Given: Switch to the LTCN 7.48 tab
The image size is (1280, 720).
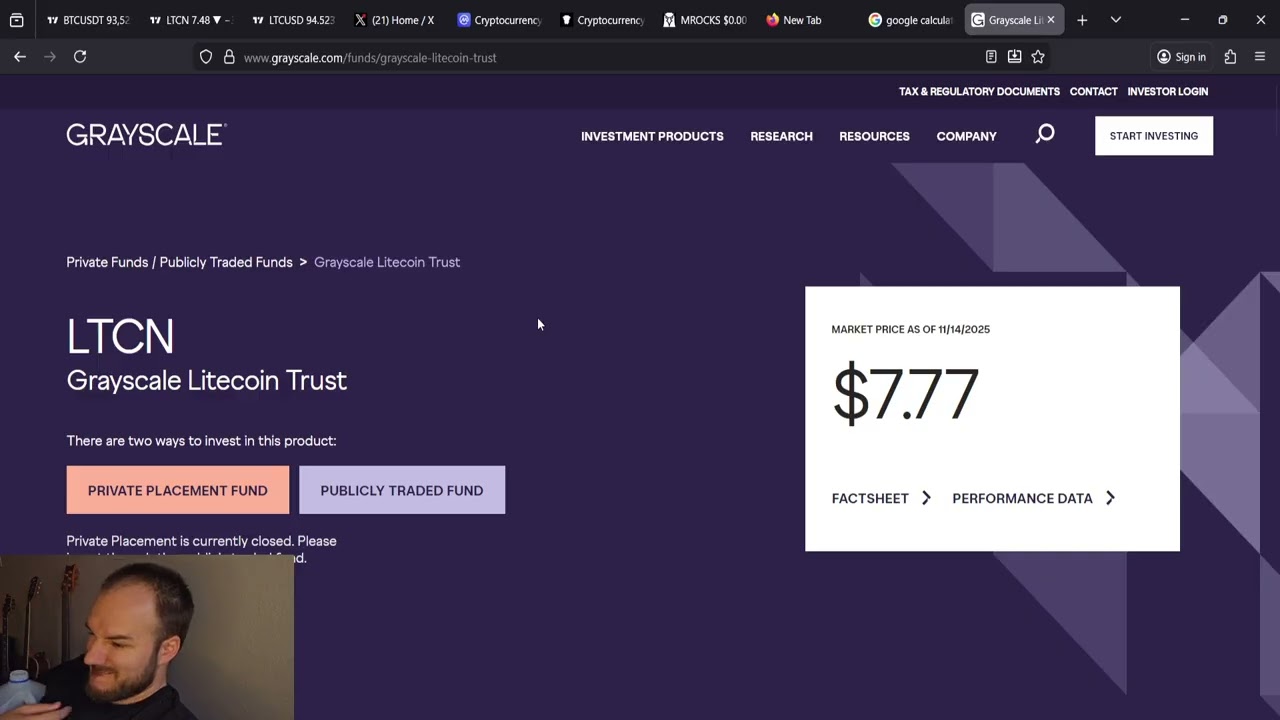Looking at the screenshot, I should tap(190, 20).
